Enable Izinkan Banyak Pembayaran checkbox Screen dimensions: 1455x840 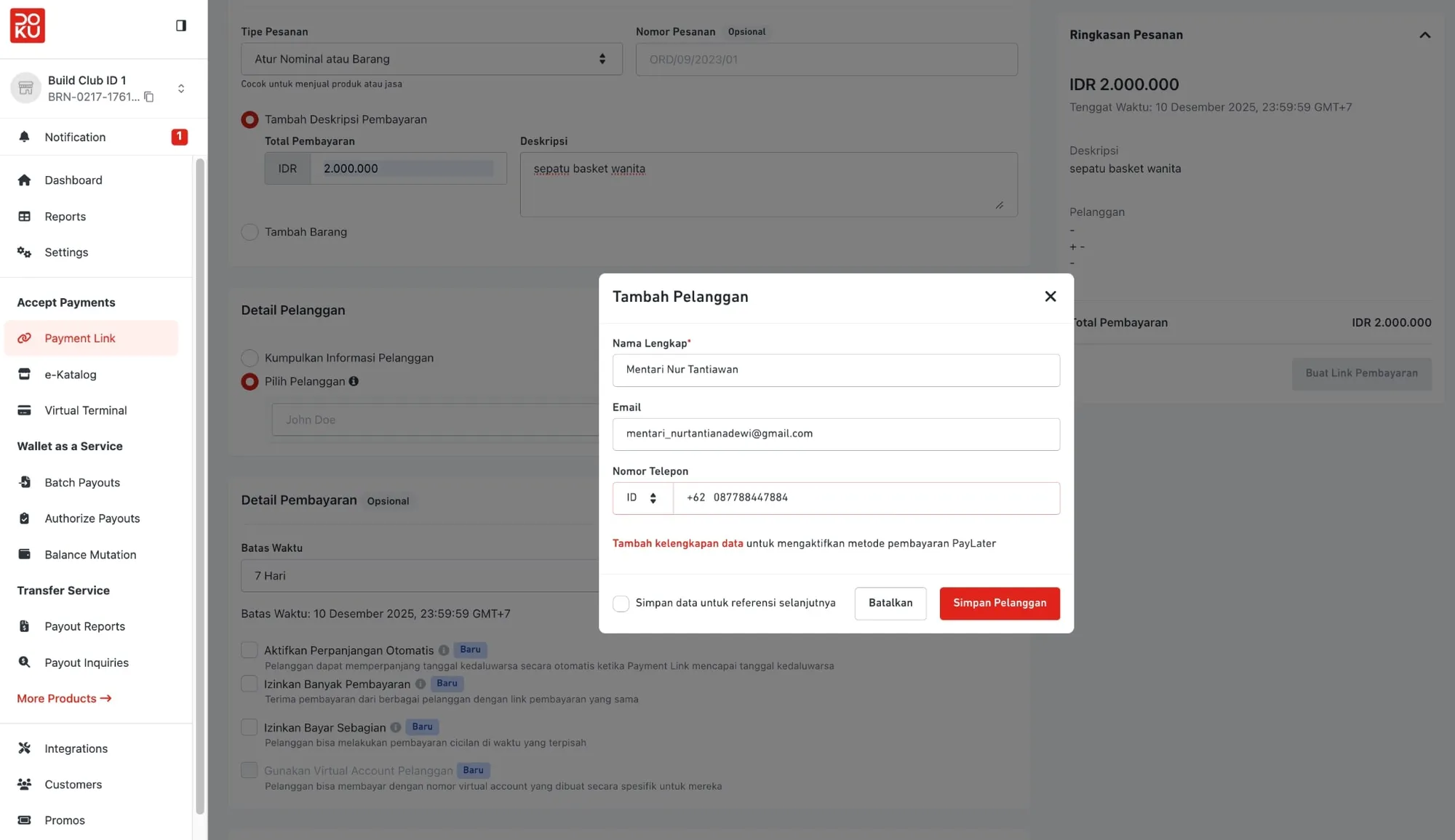pyautogui.click(x=250, y=684)
